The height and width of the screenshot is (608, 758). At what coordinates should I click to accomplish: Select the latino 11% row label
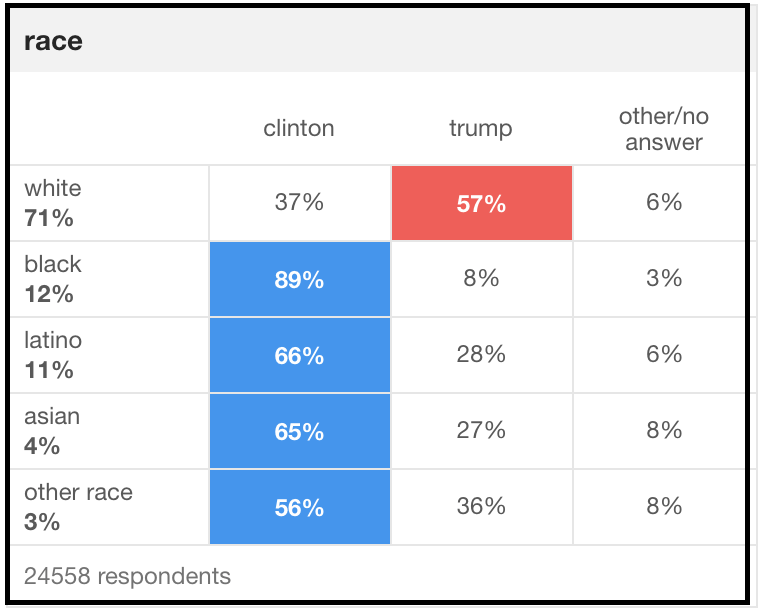[x=53, y=355]
